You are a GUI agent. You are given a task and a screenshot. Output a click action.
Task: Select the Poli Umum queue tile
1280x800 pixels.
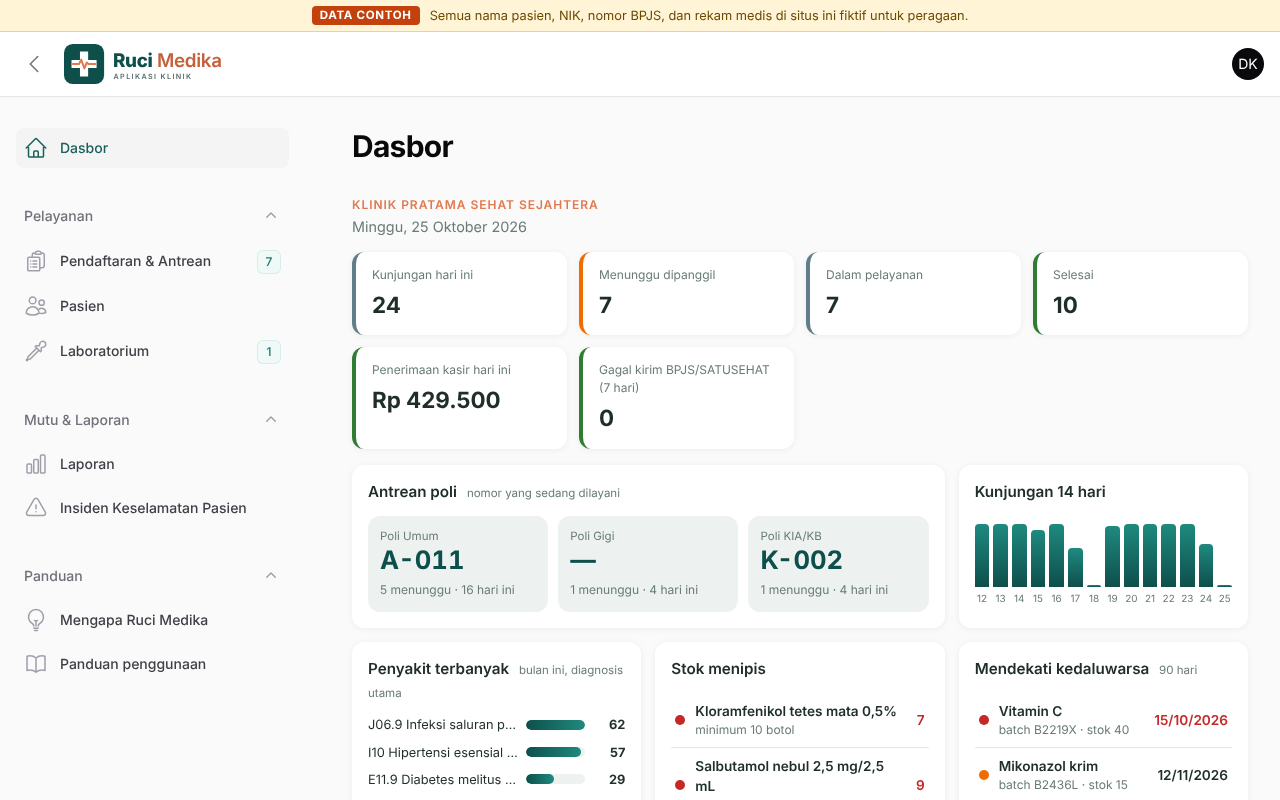click(458, 564)
